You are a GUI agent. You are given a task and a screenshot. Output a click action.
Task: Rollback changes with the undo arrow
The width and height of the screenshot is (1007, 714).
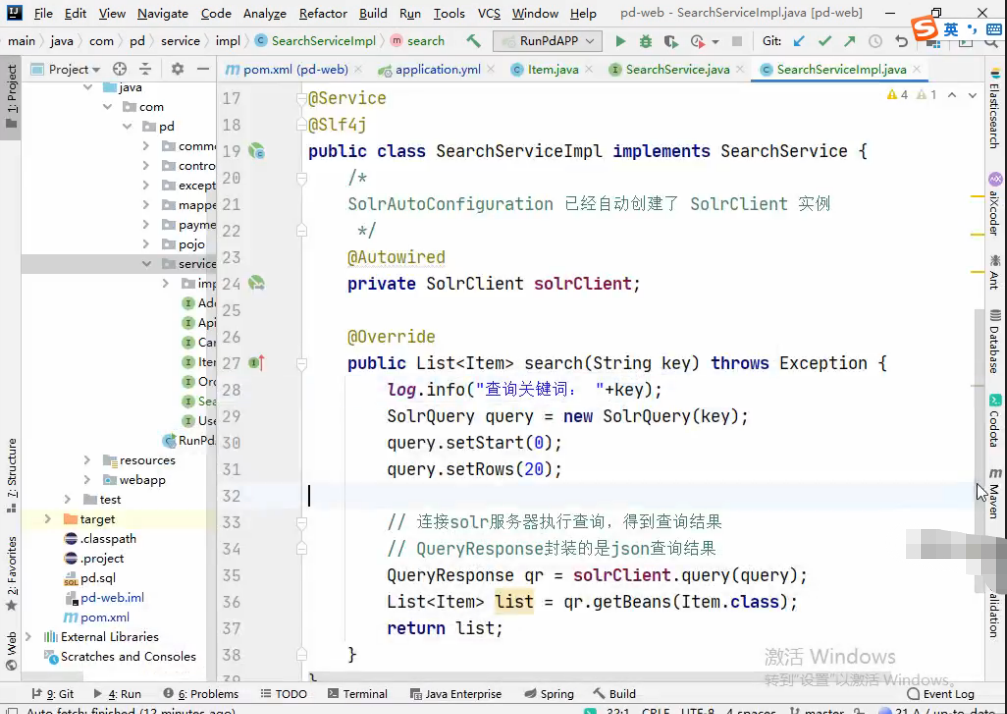point(902,41)
